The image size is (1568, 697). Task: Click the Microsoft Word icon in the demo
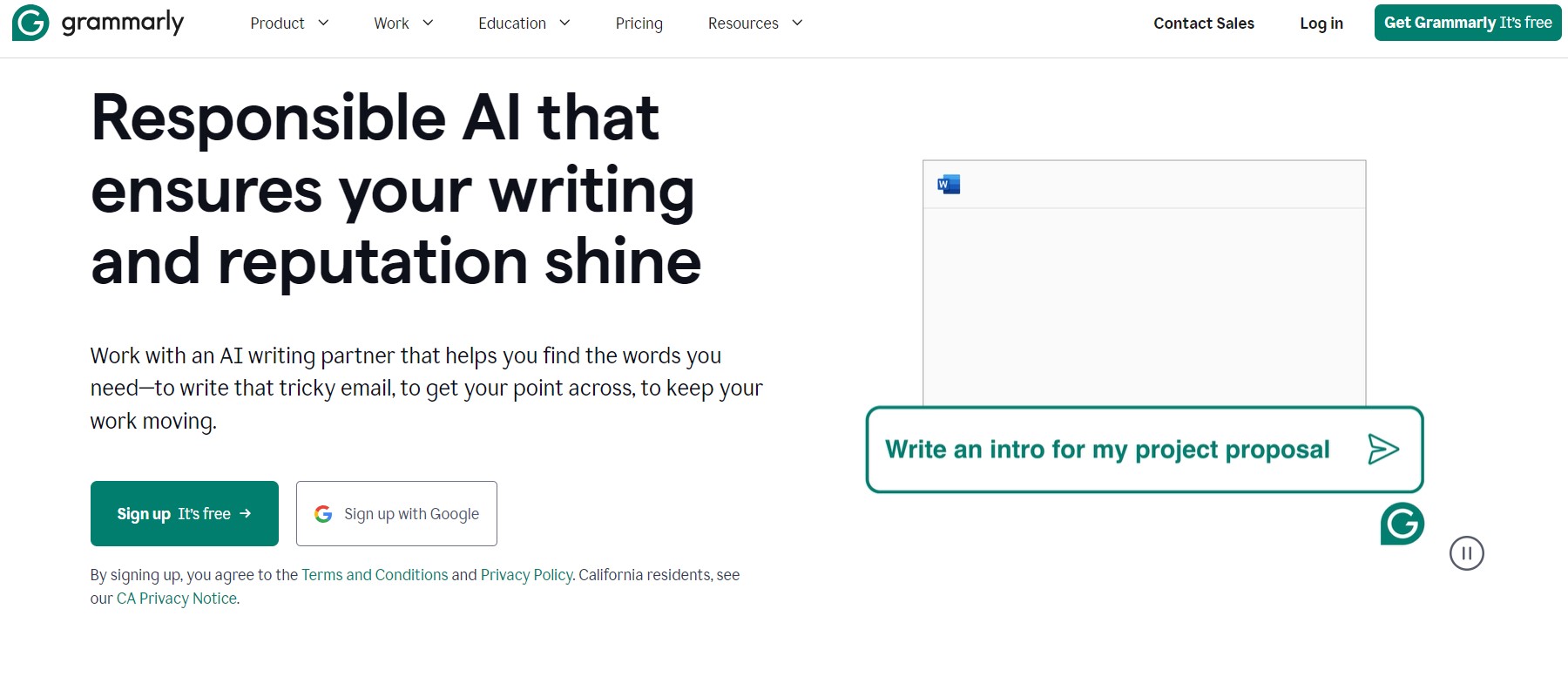click(949, 185)
